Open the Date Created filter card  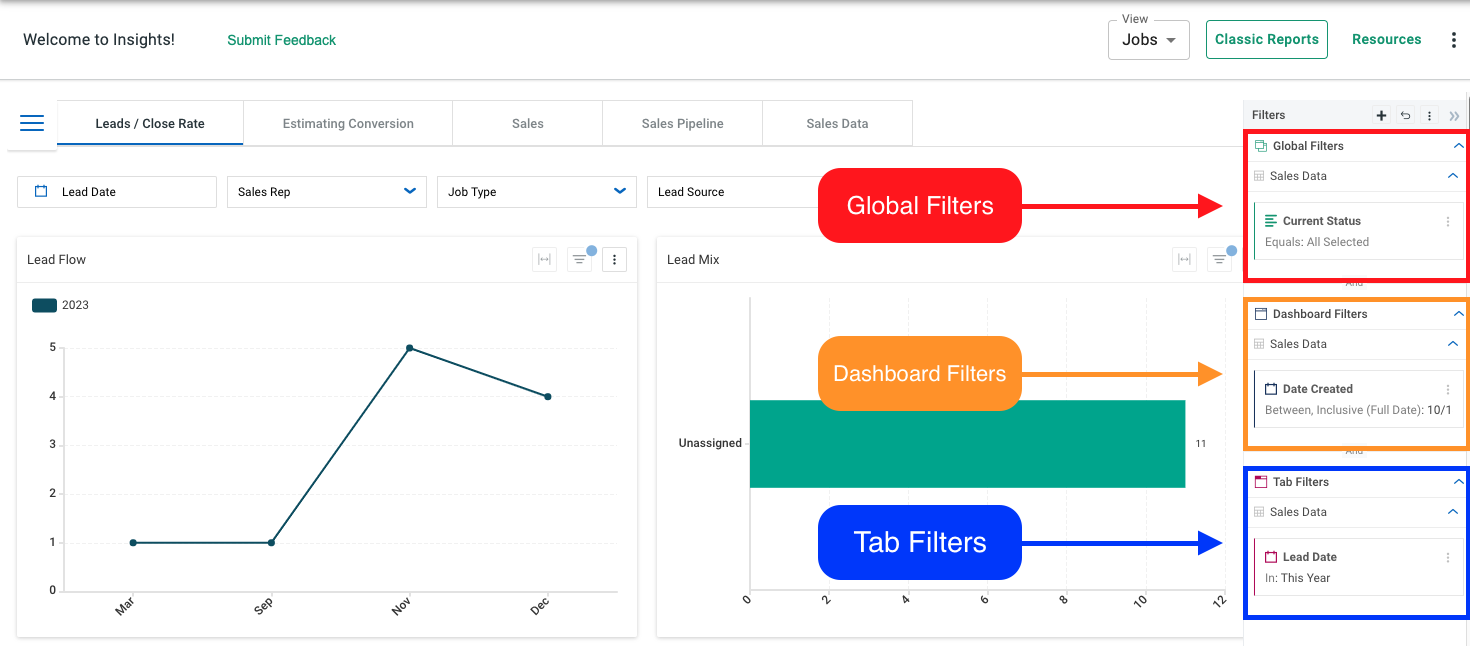coord(1358,399)
